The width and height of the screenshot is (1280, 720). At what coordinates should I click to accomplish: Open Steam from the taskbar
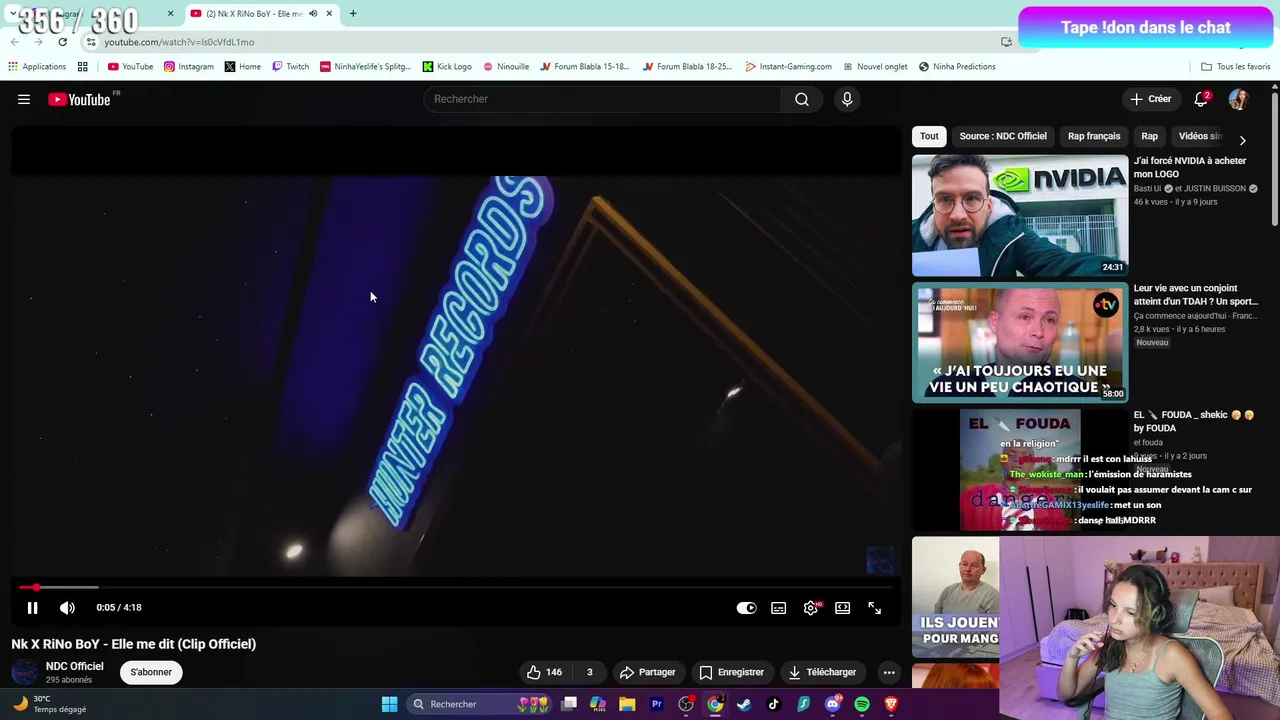coord(744,704)
